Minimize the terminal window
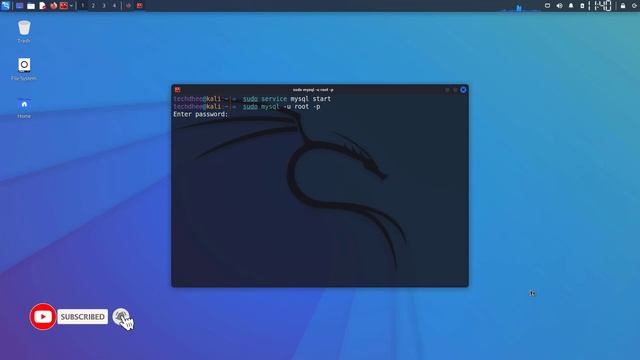This screenshot has width=640, height=360. [447, 90]
